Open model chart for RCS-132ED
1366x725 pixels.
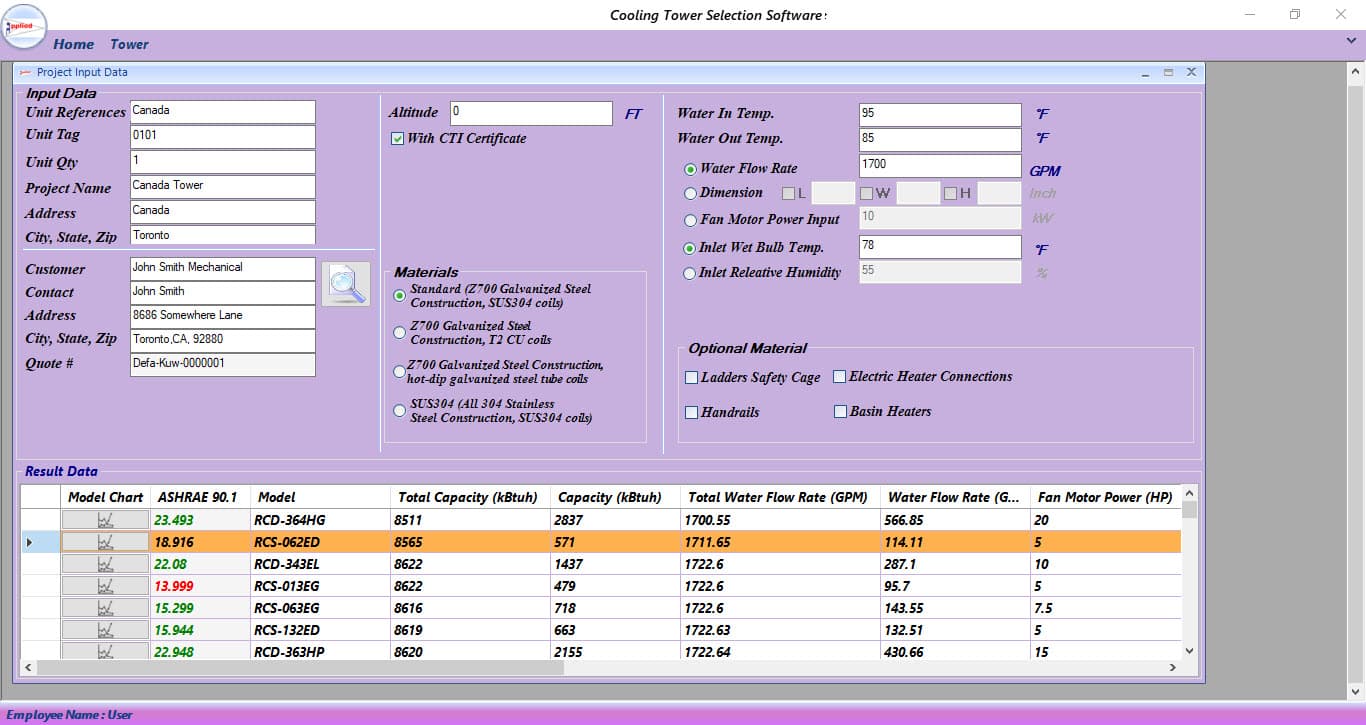(x=105, y=630)
